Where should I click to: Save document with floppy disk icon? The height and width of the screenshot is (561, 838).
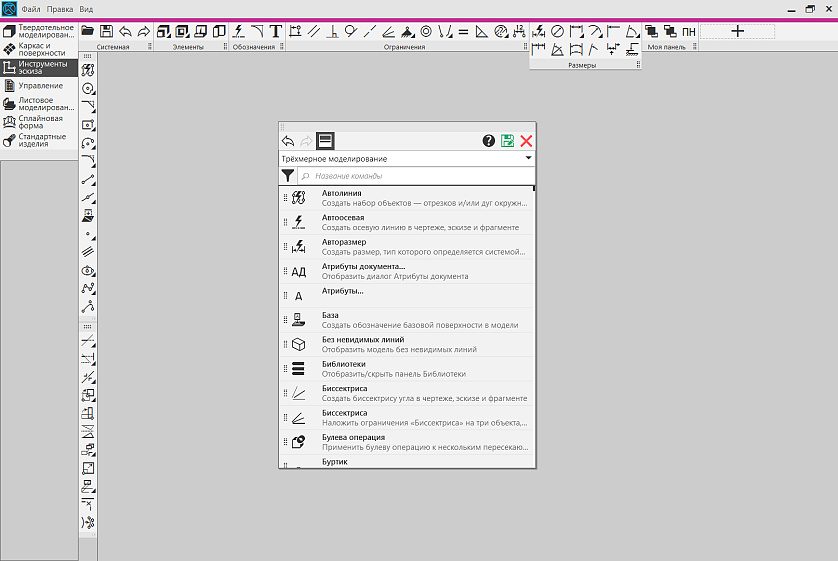[106, 31]
